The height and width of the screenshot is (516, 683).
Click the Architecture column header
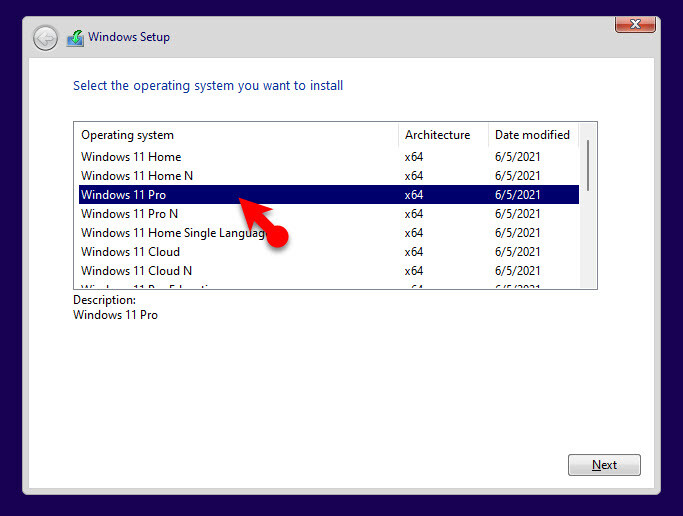coord(443,135)
